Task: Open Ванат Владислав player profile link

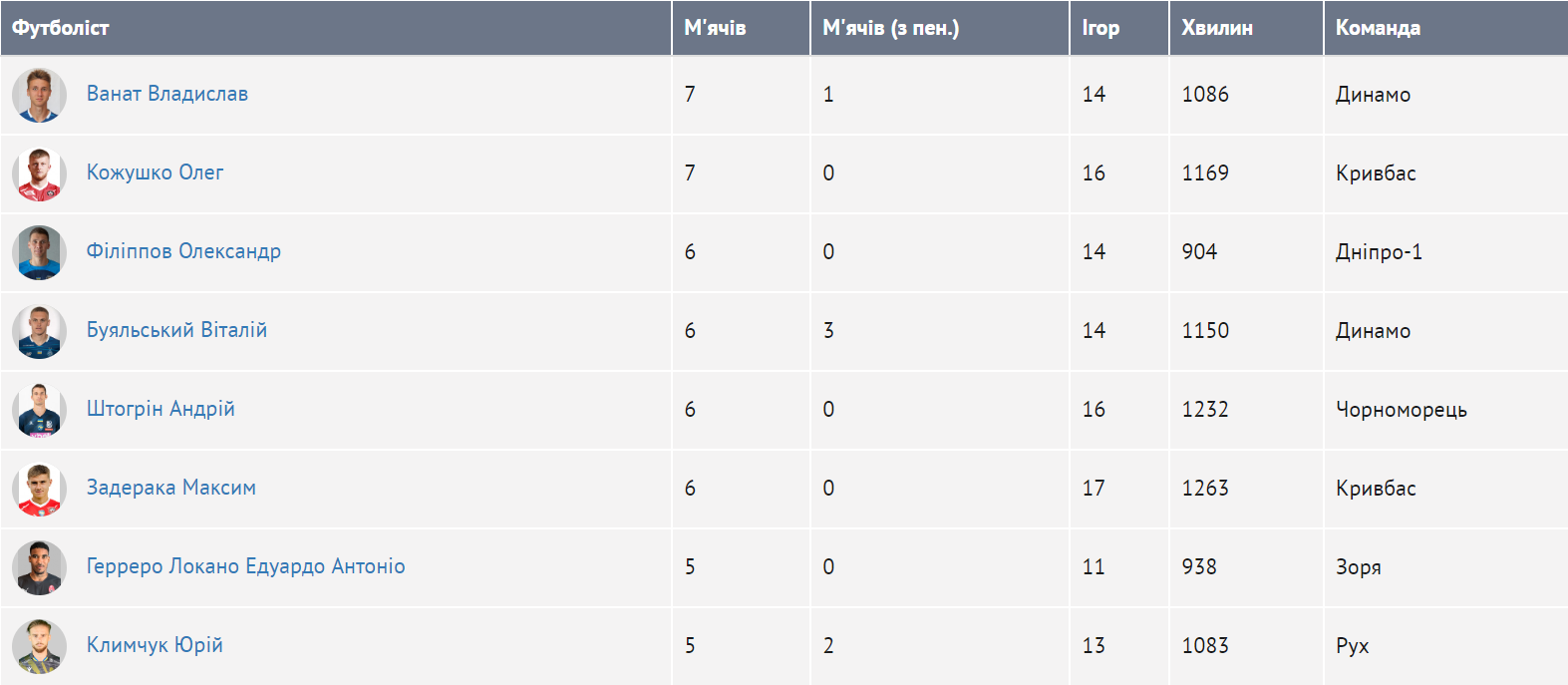Action: tap(167, 94)
